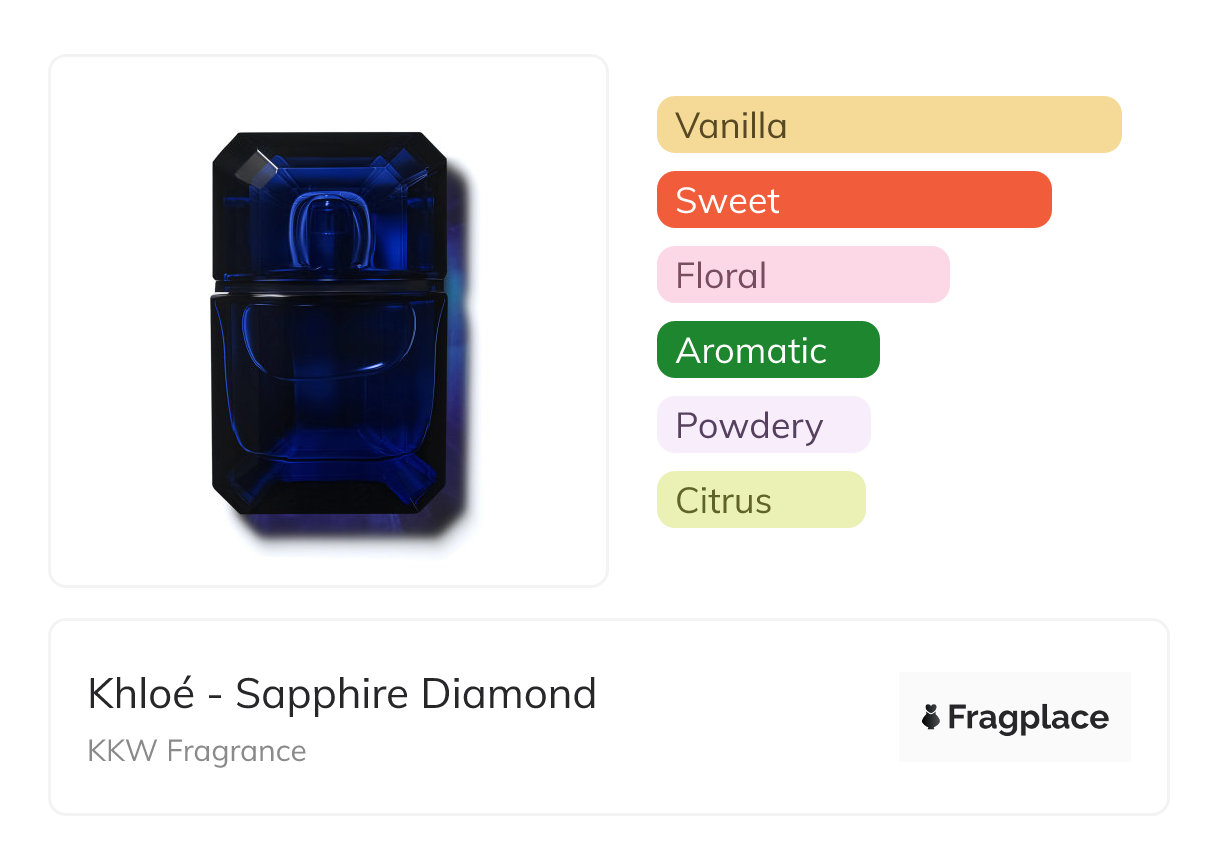Screen dimensions: 1218x864
Task: Click the grey Fragplace logo box background
Action: [x=1014, y=688]
